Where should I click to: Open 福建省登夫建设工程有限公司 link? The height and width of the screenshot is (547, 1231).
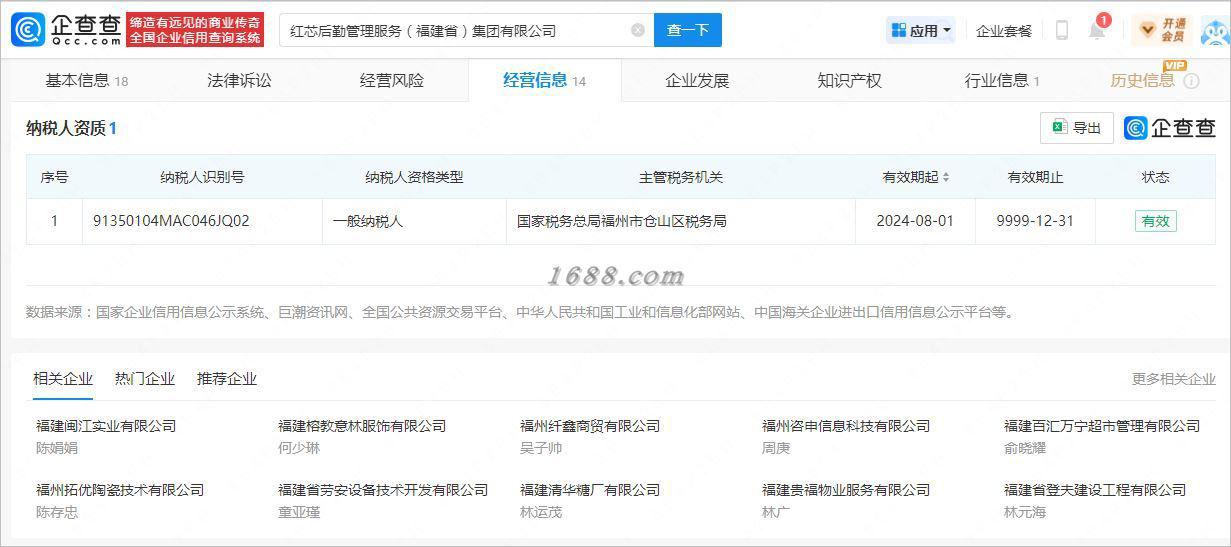tap(1095, 490)
